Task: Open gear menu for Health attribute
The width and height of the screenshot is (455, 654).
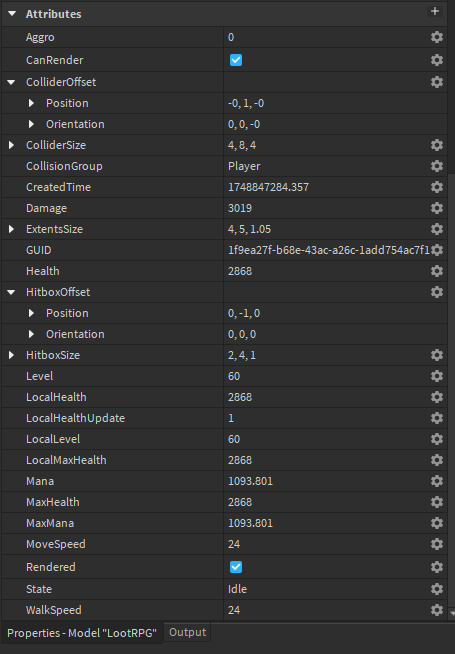Action: [437, 271]
